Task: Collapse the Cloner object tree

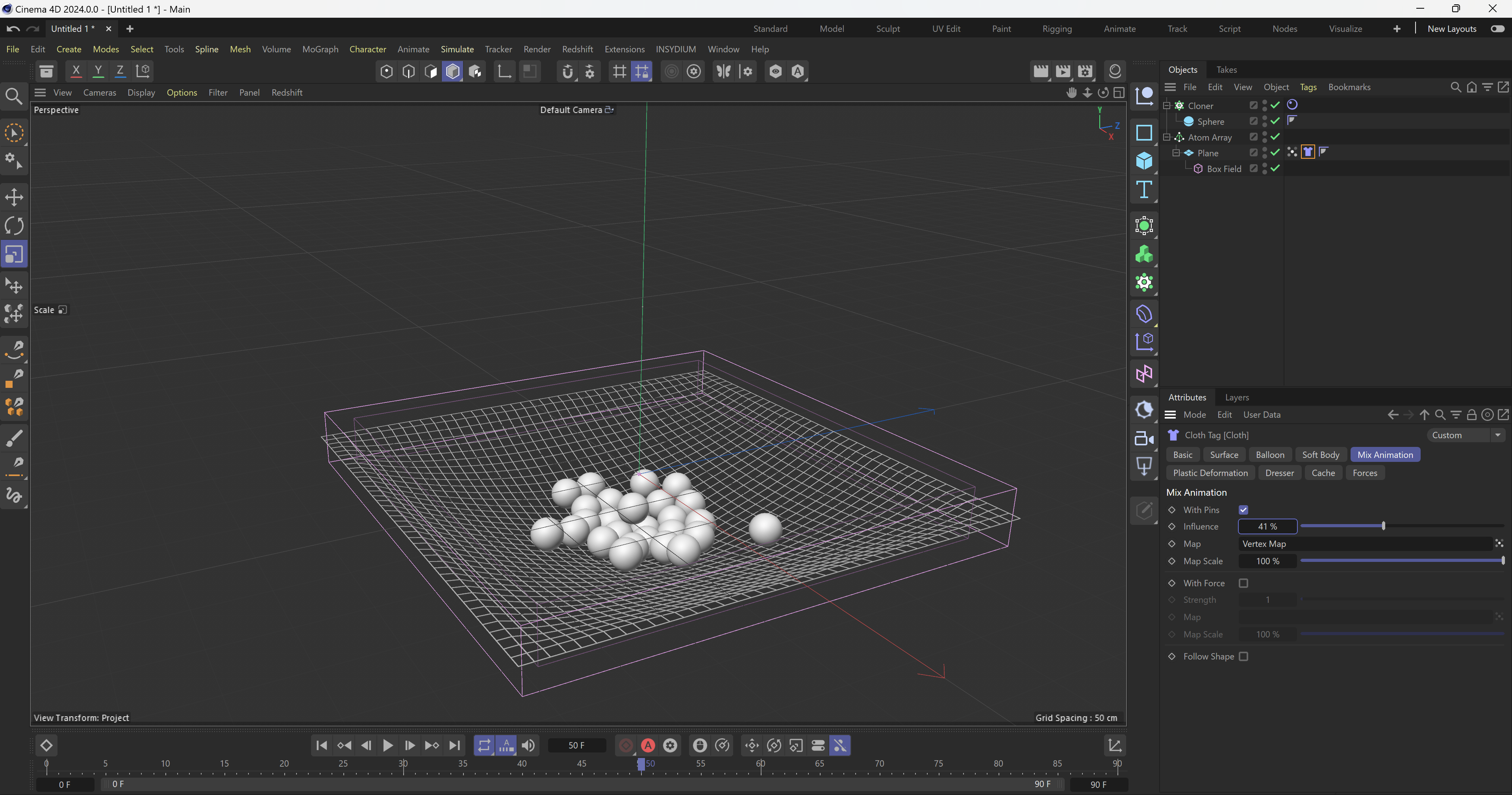Action: pos(1167,106)
